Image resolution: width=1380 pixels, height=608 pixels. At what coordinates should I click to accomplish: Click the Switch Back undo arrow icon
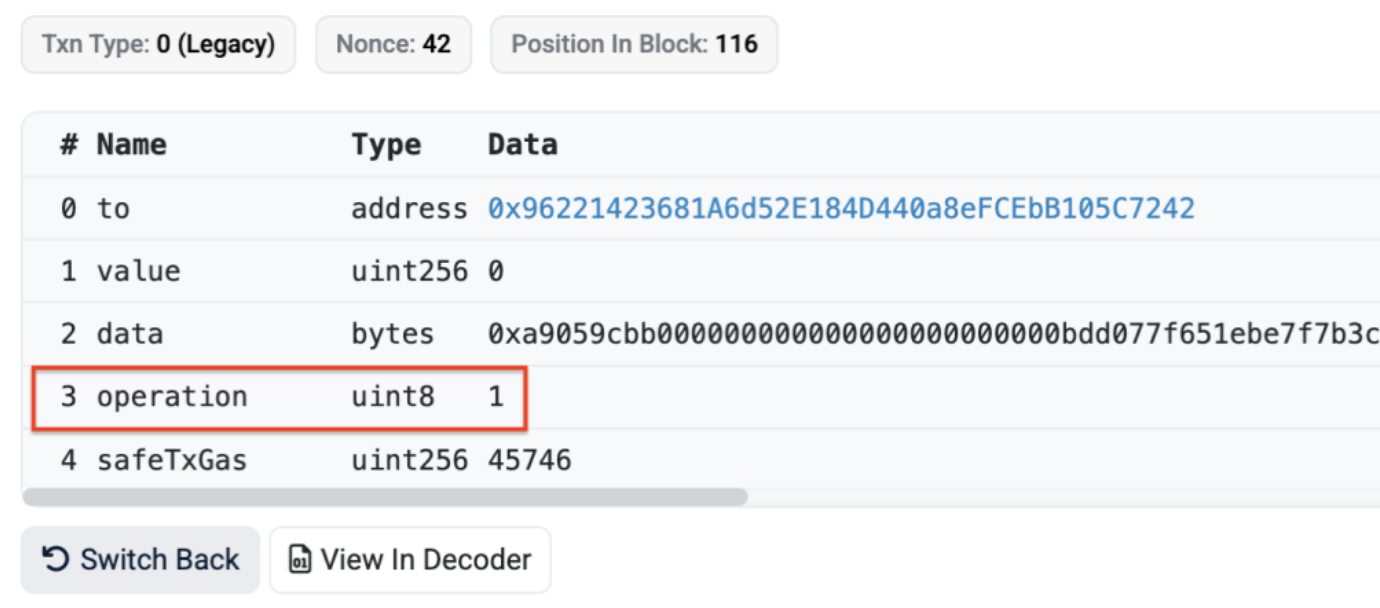[55, 560]
